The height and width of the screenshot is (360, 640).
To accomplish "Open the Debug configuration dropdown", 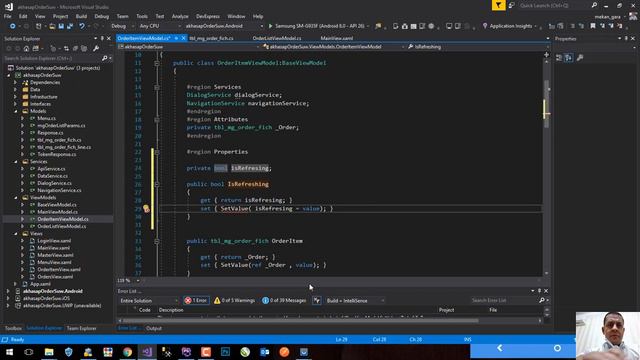I will pos(122,26).
